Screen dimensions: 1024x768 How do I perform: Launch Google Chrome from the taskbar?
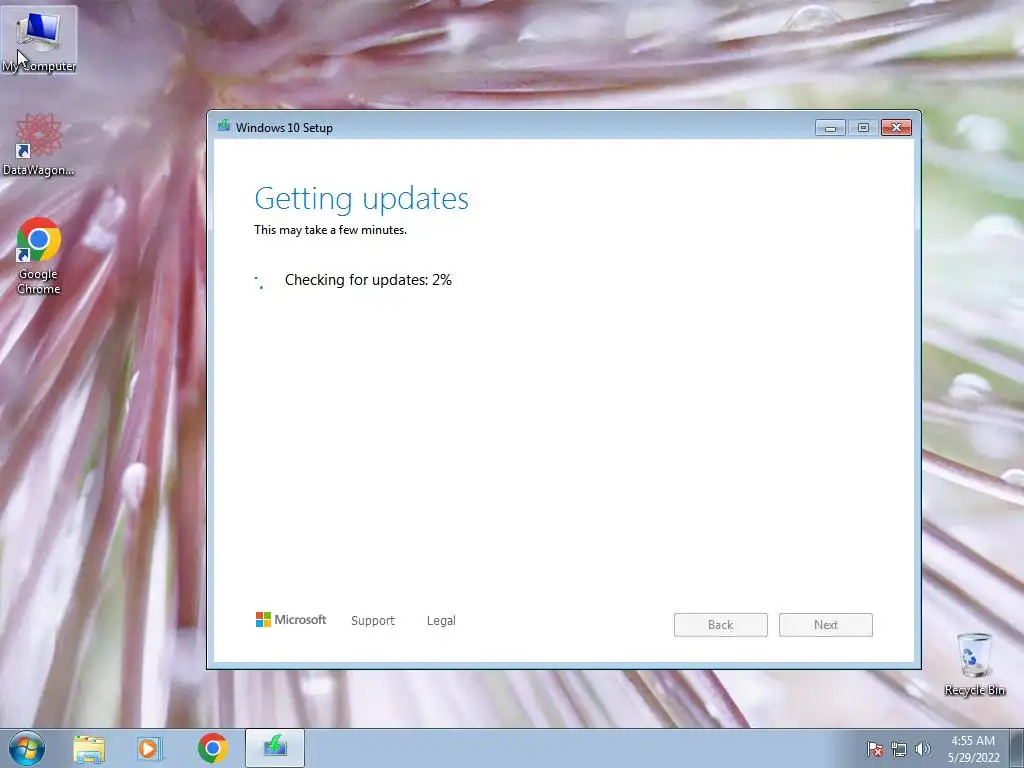click(212, 748)
